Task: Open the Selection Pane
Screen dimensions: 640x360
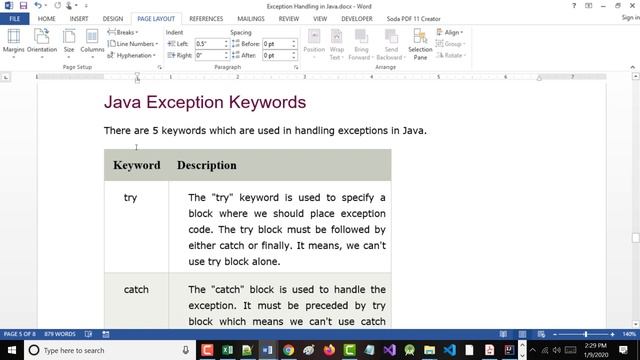Action: (420, 44)
